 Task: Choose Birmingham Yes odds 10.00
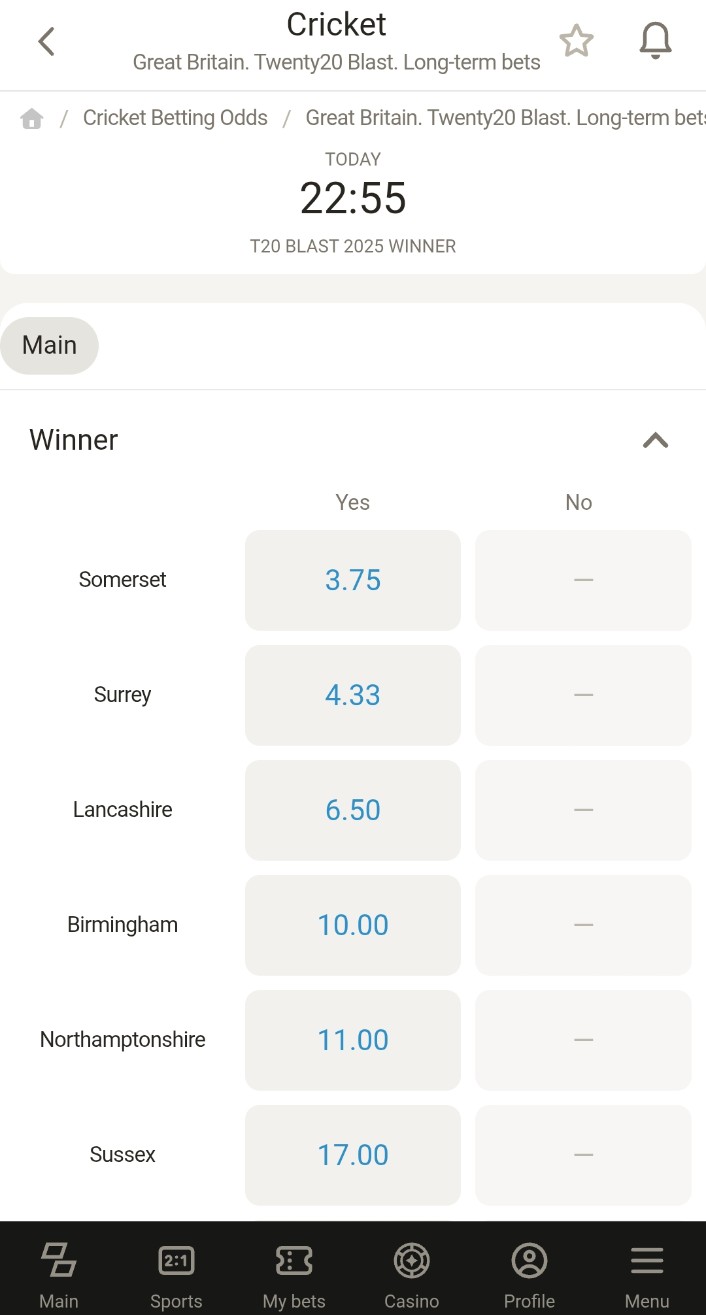pyautogui.click(x=353, y=925)
